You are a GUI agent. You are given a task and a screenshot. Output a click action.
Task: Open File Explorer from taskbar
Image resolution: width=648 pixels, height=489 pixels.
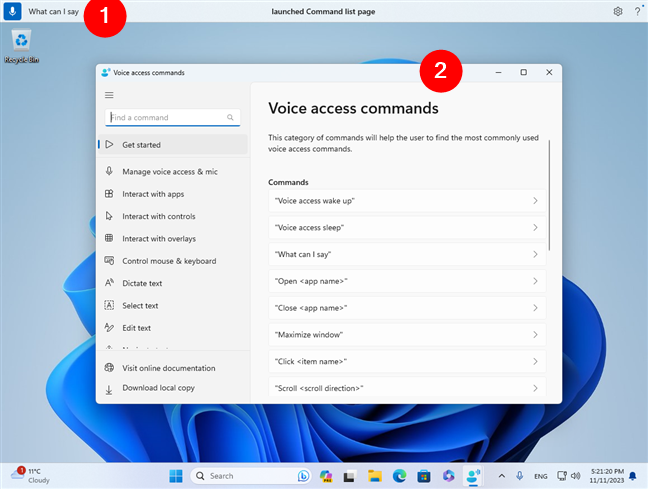pyautogui.click(x=375, y=476)
